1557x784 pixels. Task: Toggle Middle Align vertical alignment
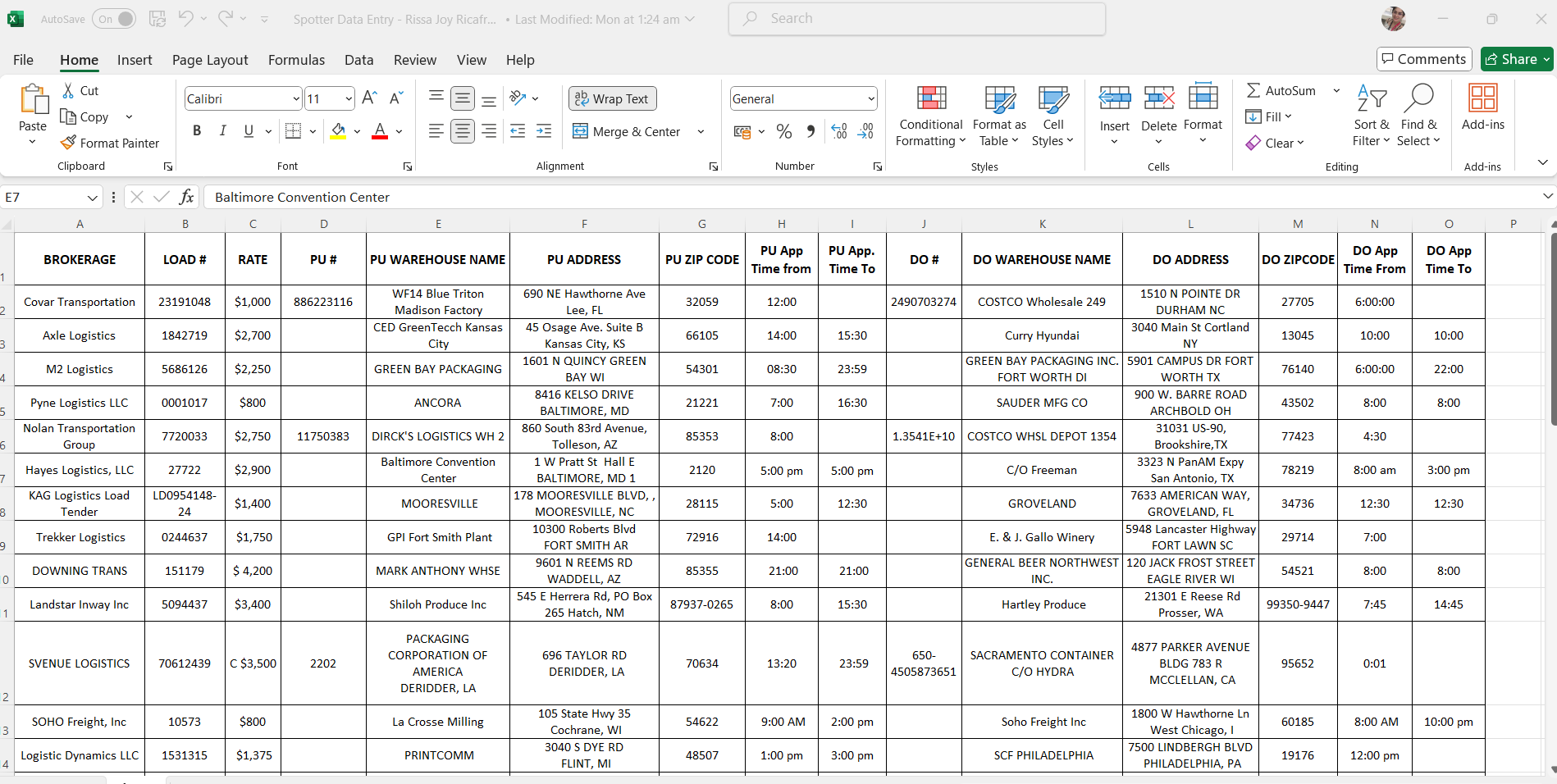(463, 98)
